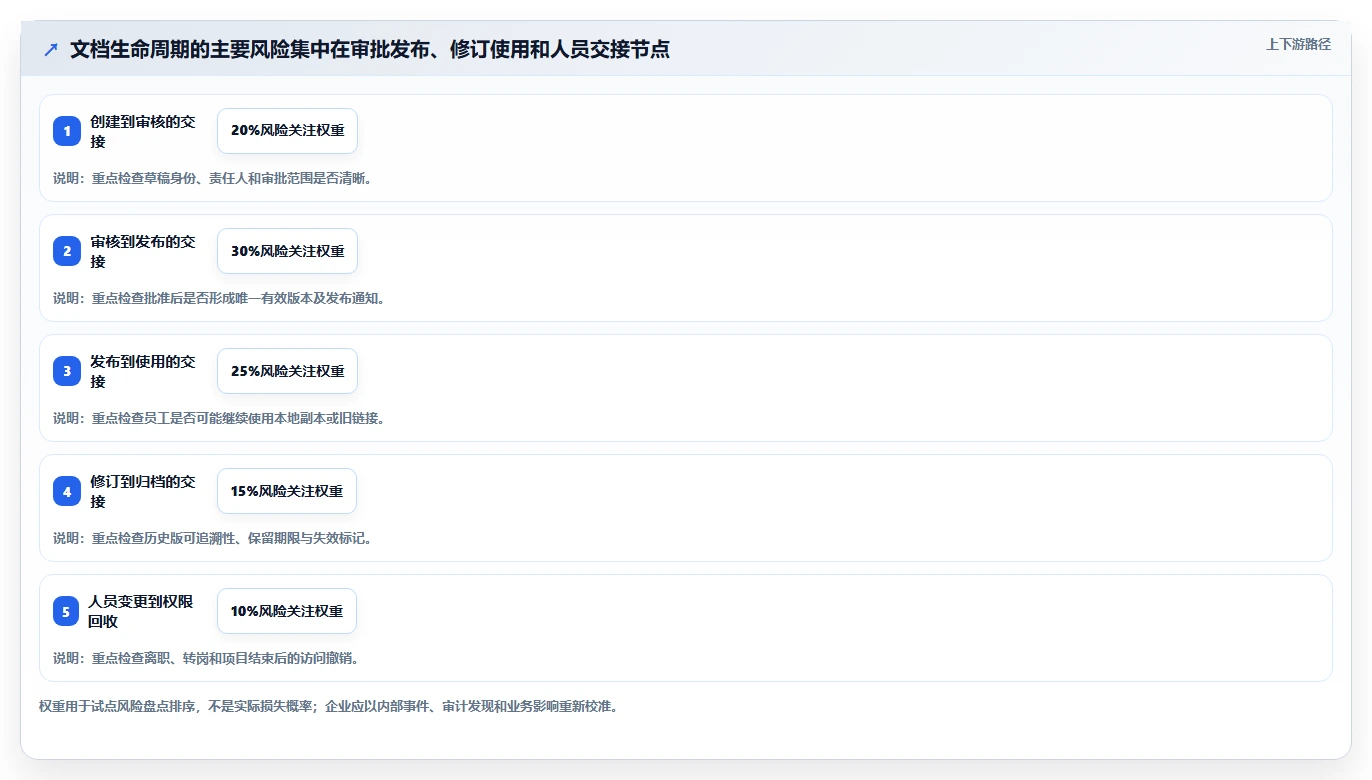Select the 25%风险关注权重 chip
The image size is (1372, 780).
pyautogui.click(x=287, y=371)
